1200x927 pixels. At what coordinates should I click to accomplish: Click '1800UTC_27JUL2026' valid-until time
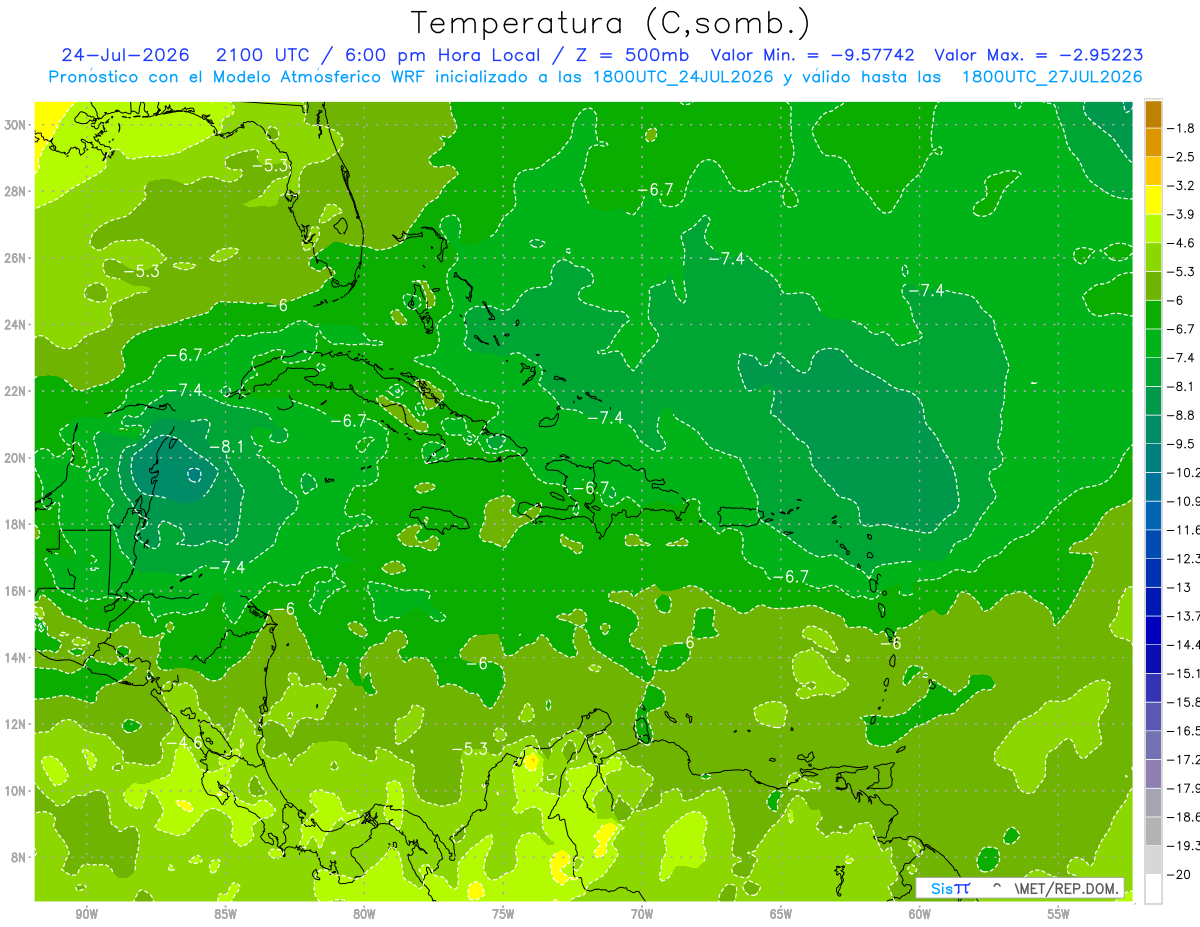click(x=1052, y=77)
